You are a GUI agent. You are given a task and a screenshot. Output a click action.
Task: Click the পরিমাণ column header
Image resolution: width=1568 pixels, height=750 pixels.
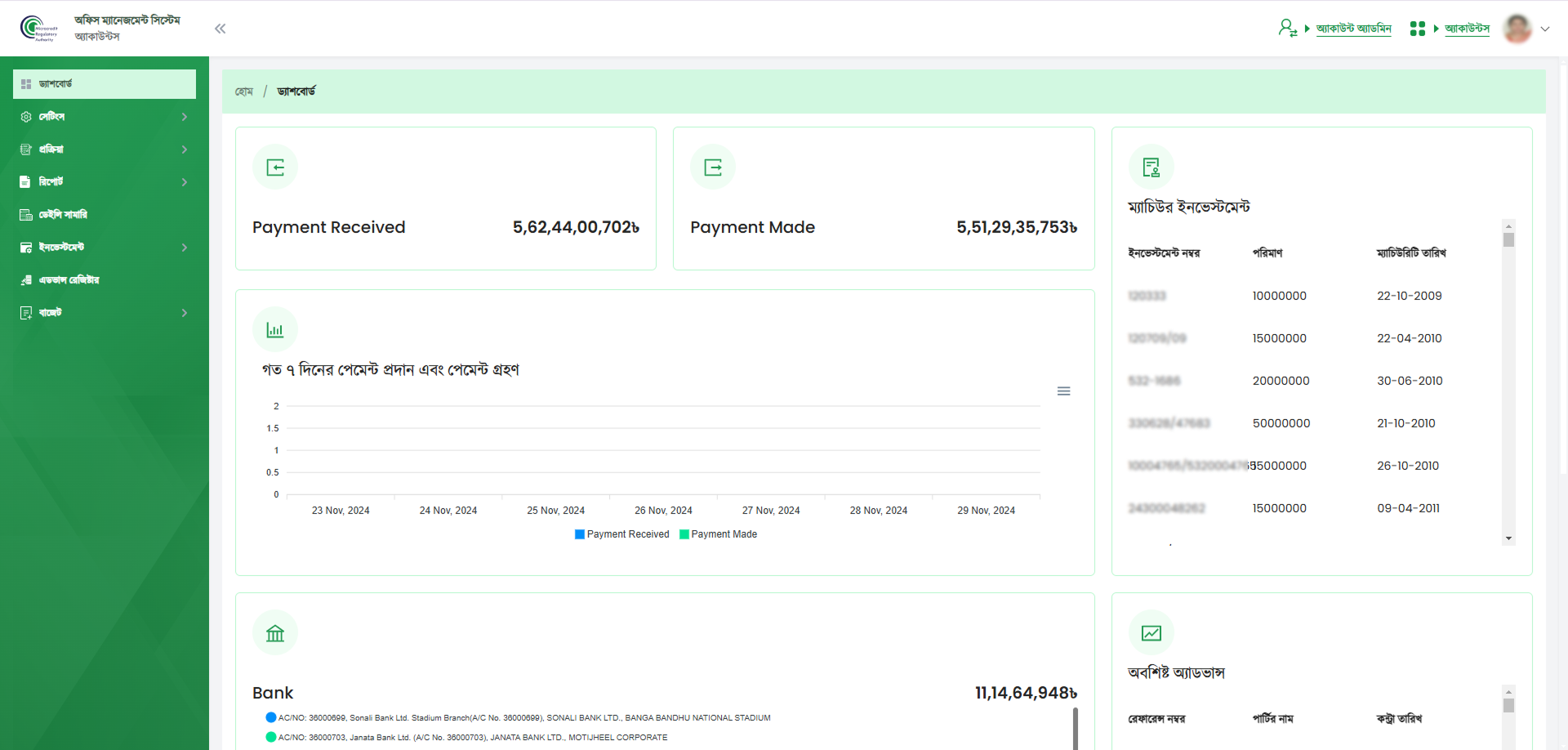pos(1267,253)
